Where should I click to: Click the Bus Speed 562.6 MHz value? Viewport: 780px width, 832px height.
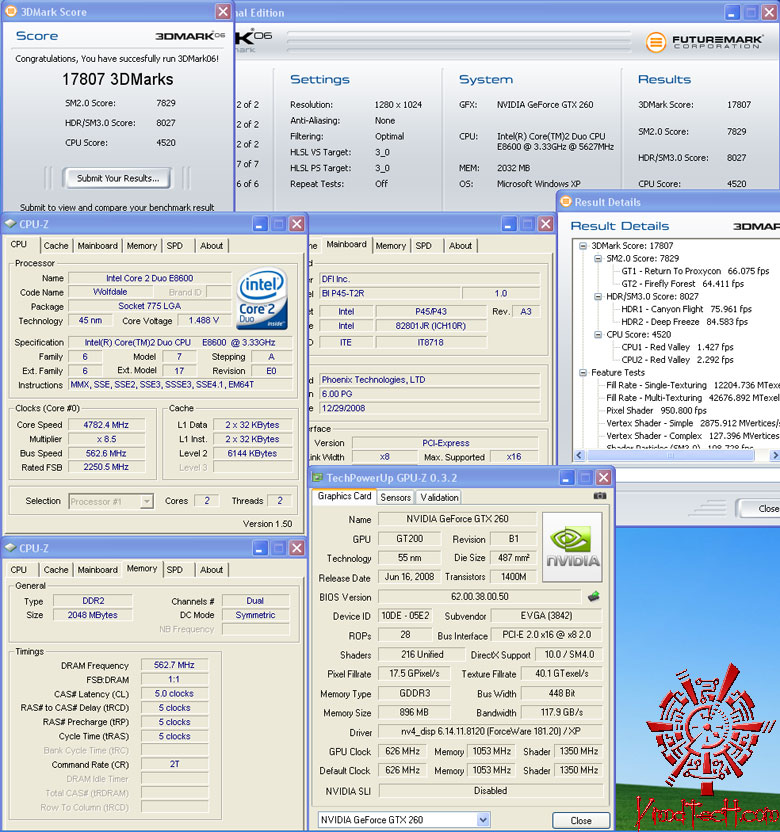click(x=106, y=453)
